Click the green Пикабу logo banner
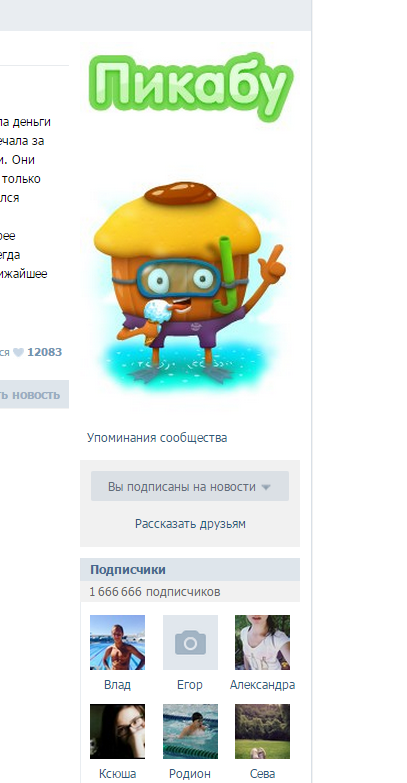 pyautogui.click(x=190, y=87)
